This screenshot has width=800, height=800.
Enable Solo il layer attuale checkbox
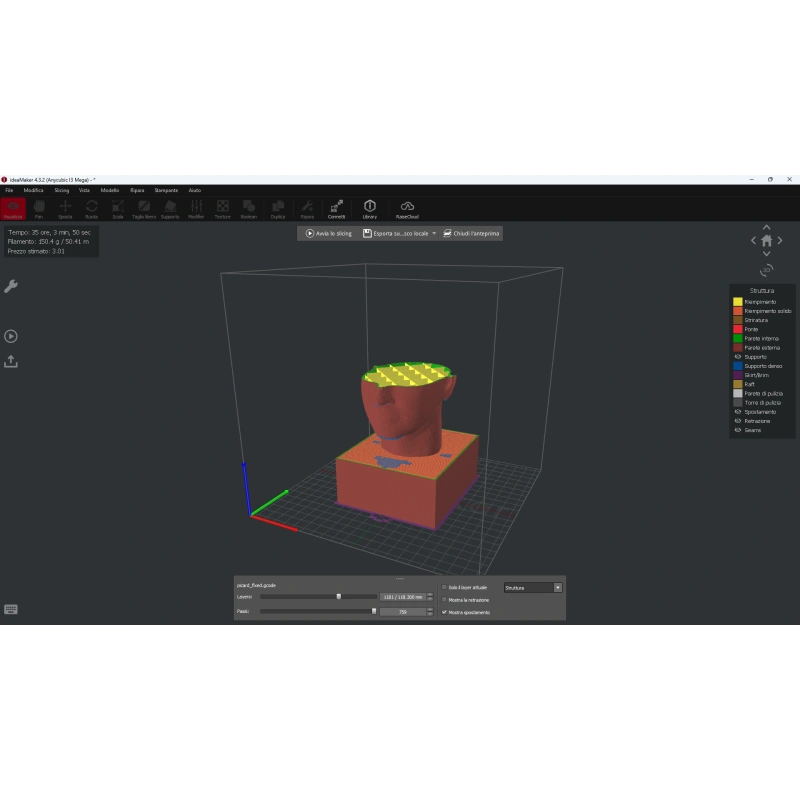coord(444,587)
